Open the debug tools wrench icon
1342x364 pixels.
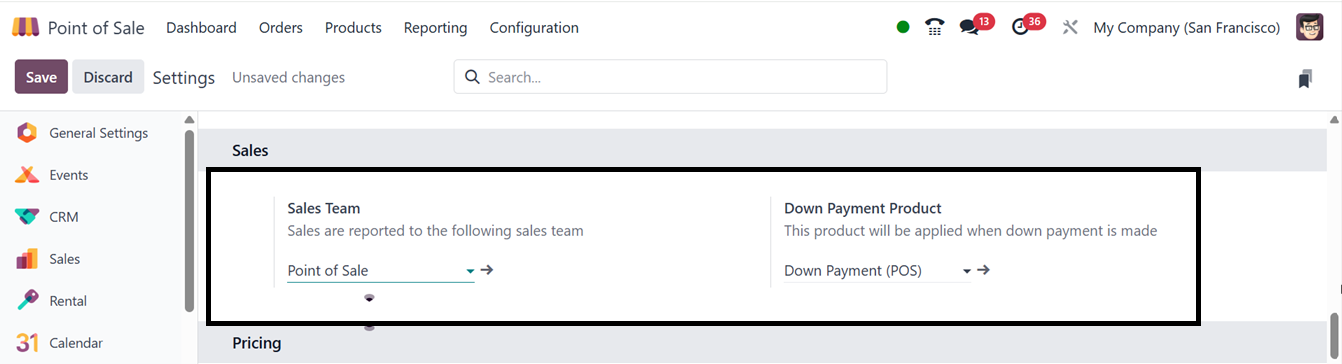(x=1070, y=28)
